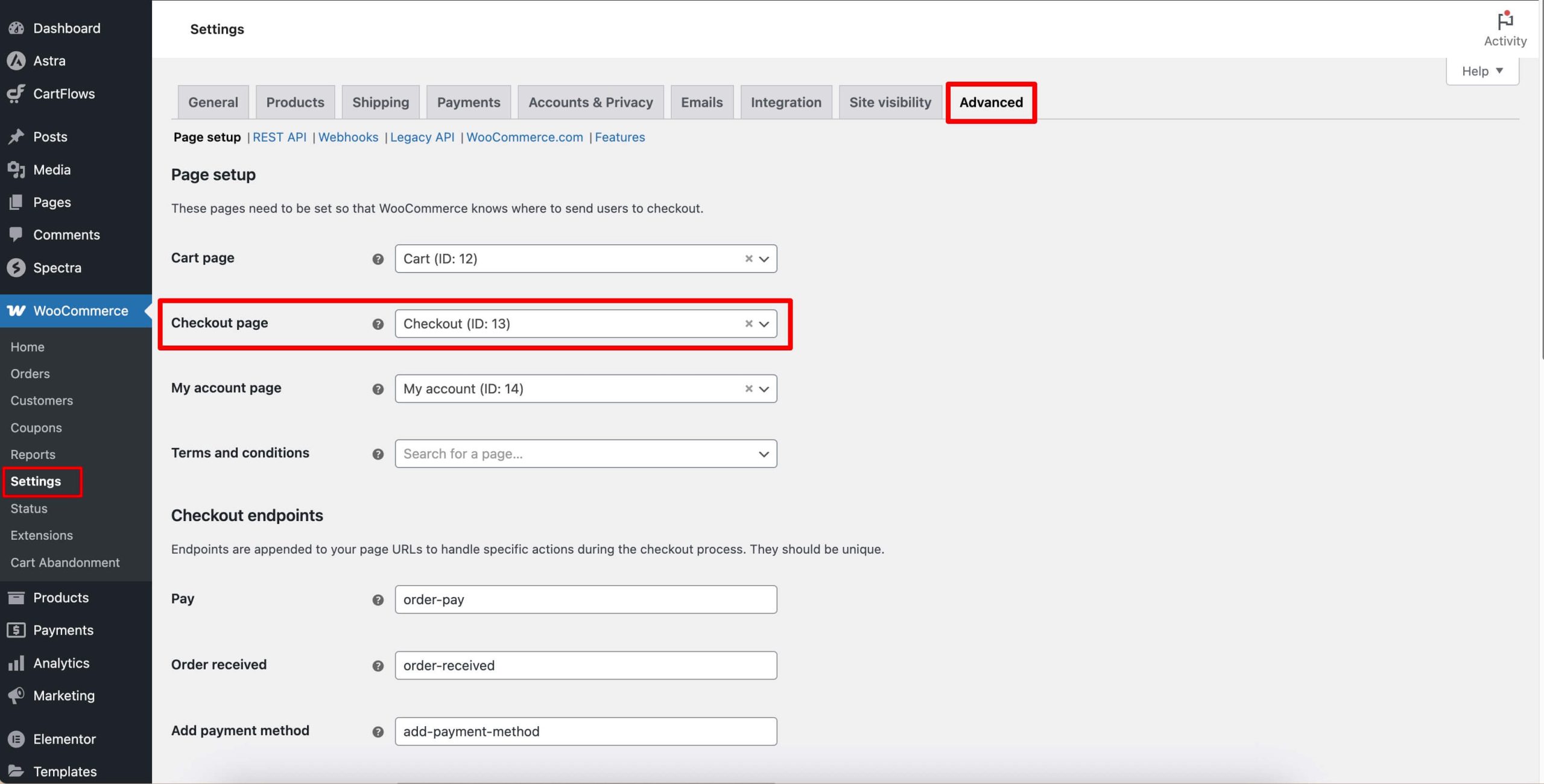Open the Dashboard sidebar icon
The width and height of the screenshot is (1544, 784).
[x=16, y=28]
